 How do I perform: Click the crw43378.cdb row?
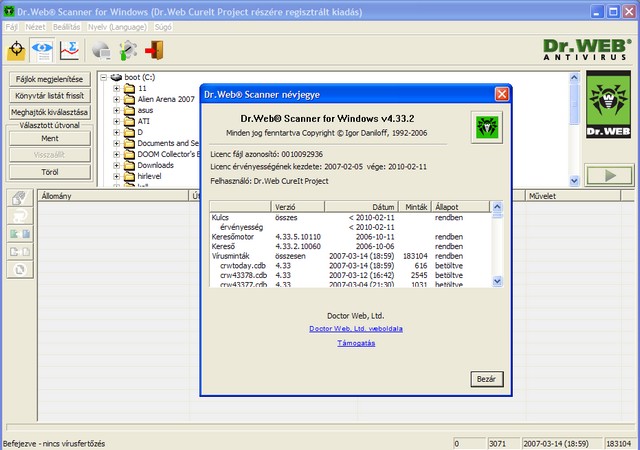pyautogui.click(x=350, y=275)
